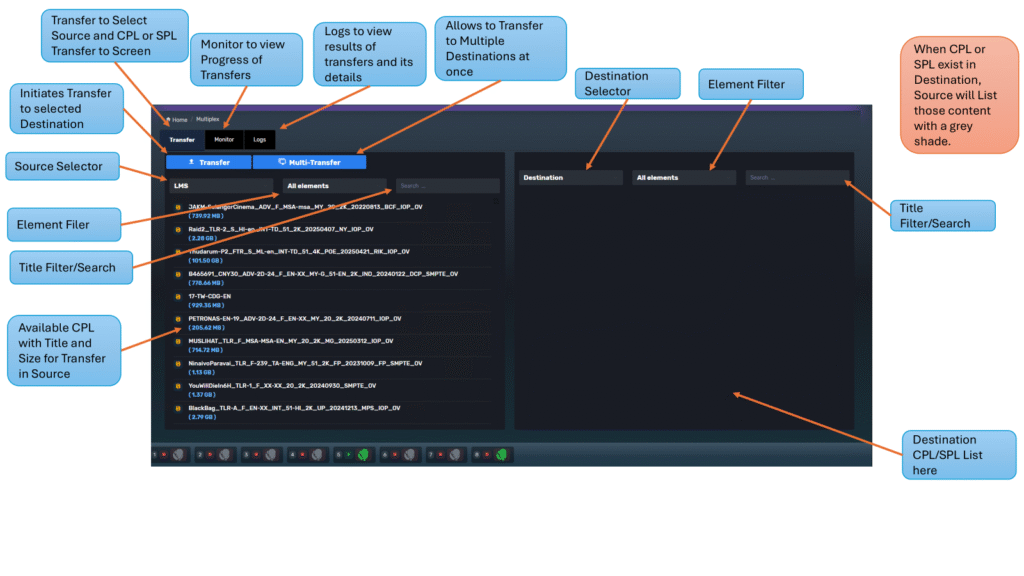Click the yellow icon beside 17-TW-CDG-EN

pos(178,299)
